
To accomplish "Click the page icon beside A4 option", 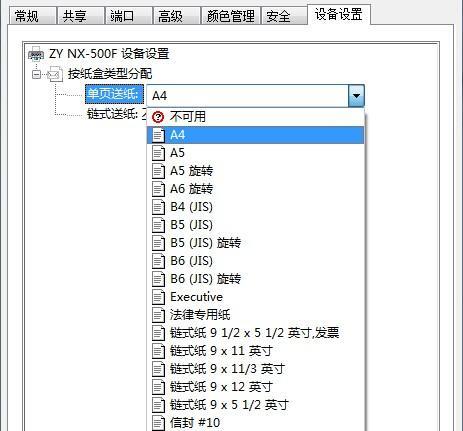I will [x=158, y=135].
